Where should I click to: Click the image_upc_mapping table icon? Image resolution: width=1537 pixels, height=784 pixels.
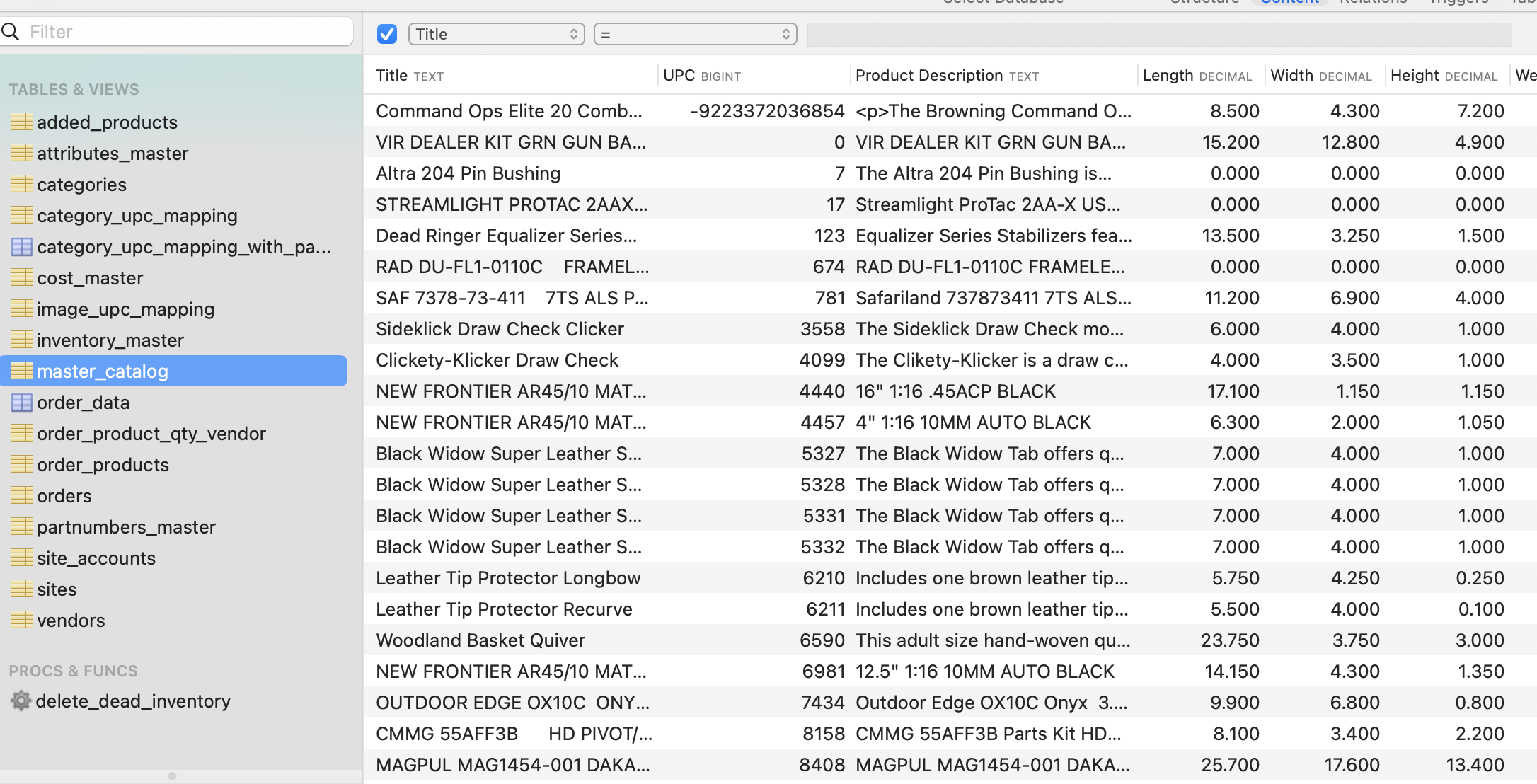point(21,309)
